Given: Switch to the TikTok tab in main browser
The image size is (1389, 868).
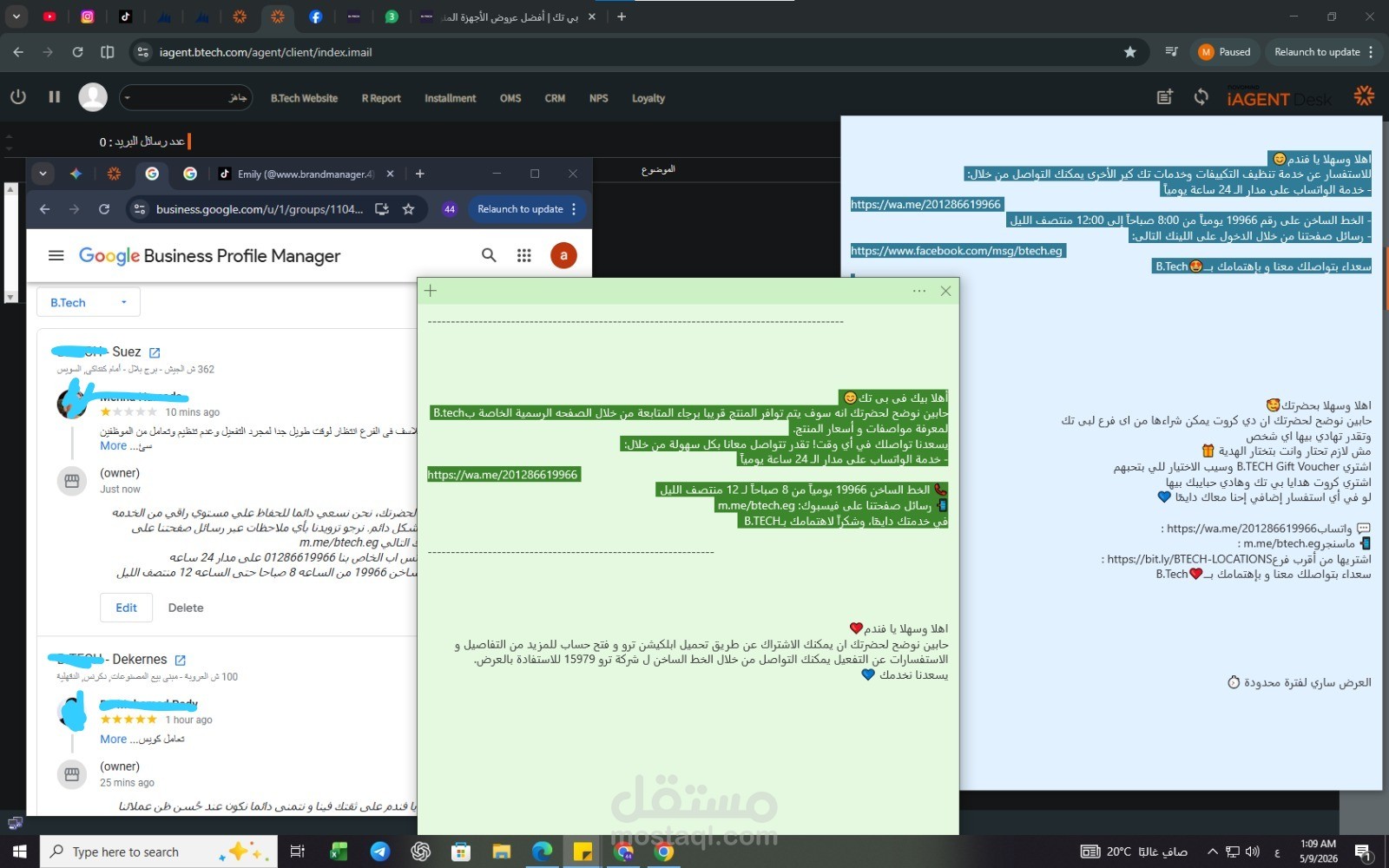Looking at the screenshot, I should (126, 16).
